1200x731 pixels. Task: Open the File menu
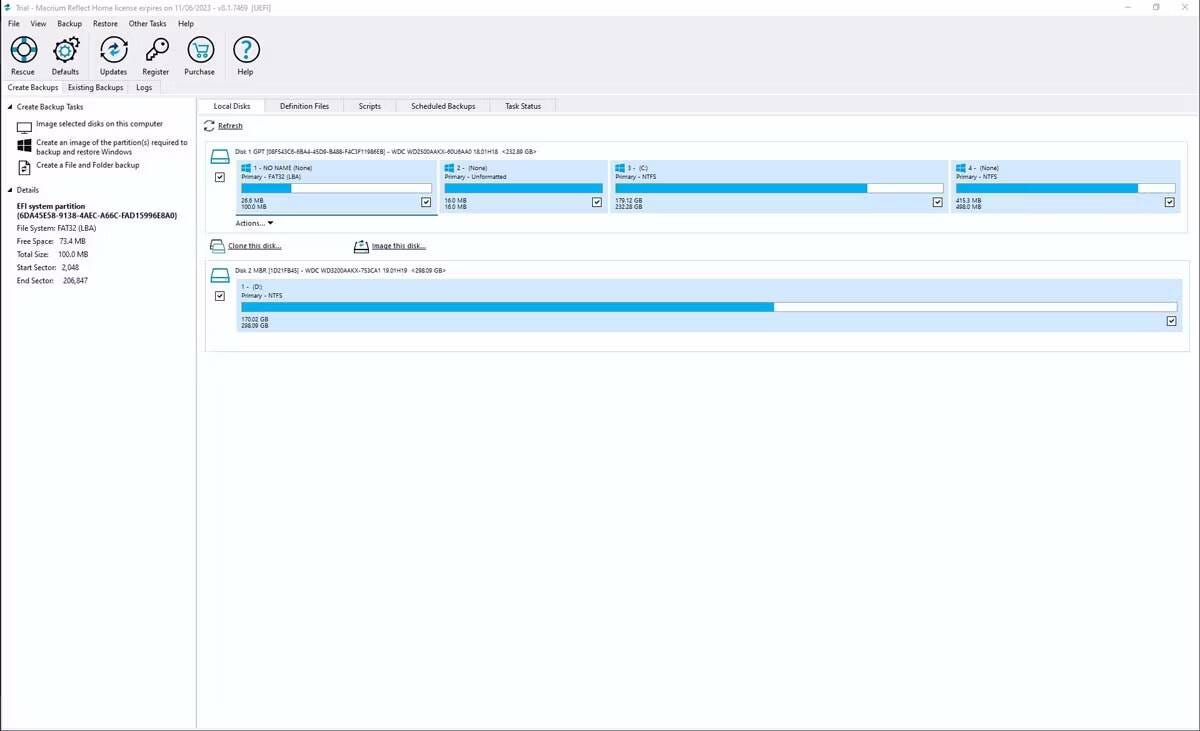coord(14,23)
